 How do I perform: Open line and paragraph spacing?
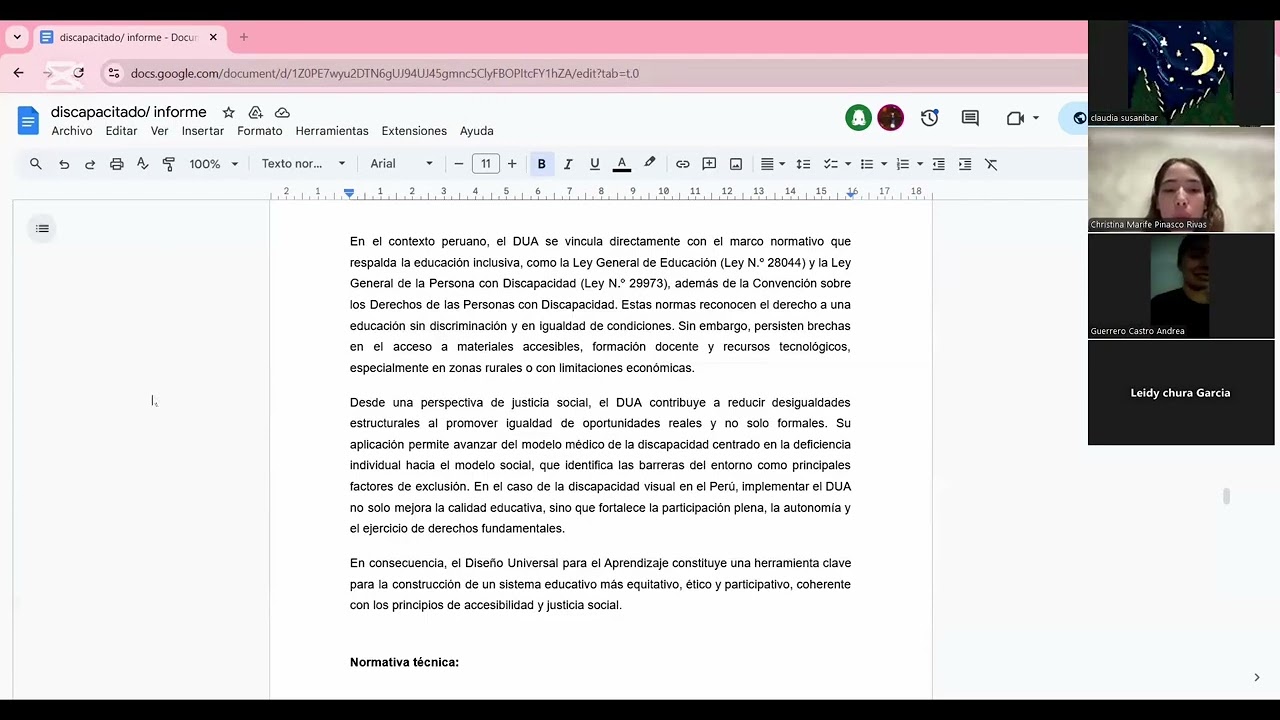pos(803,164)
